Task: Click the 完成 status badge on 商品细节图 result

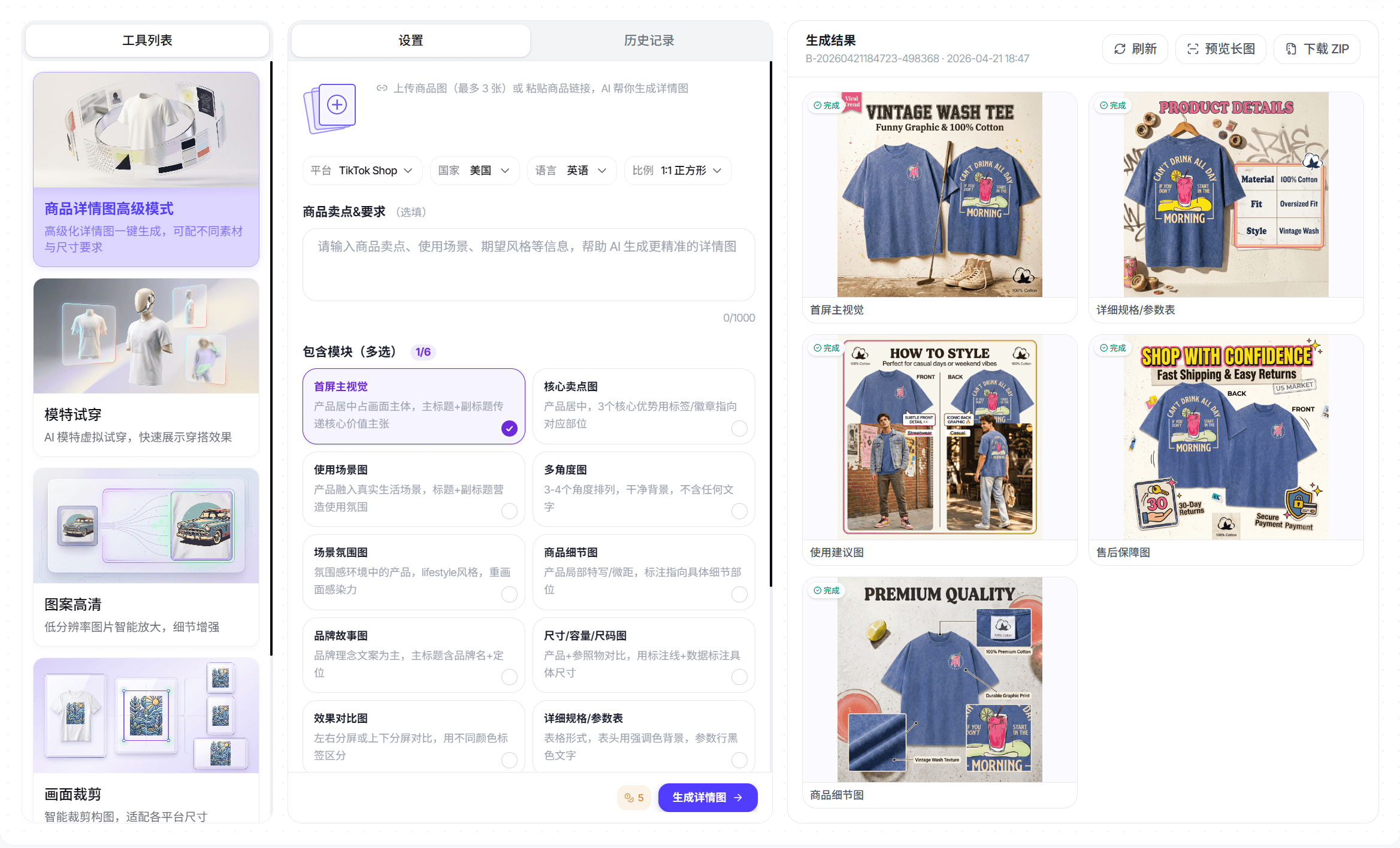Action: pos(827,590)
